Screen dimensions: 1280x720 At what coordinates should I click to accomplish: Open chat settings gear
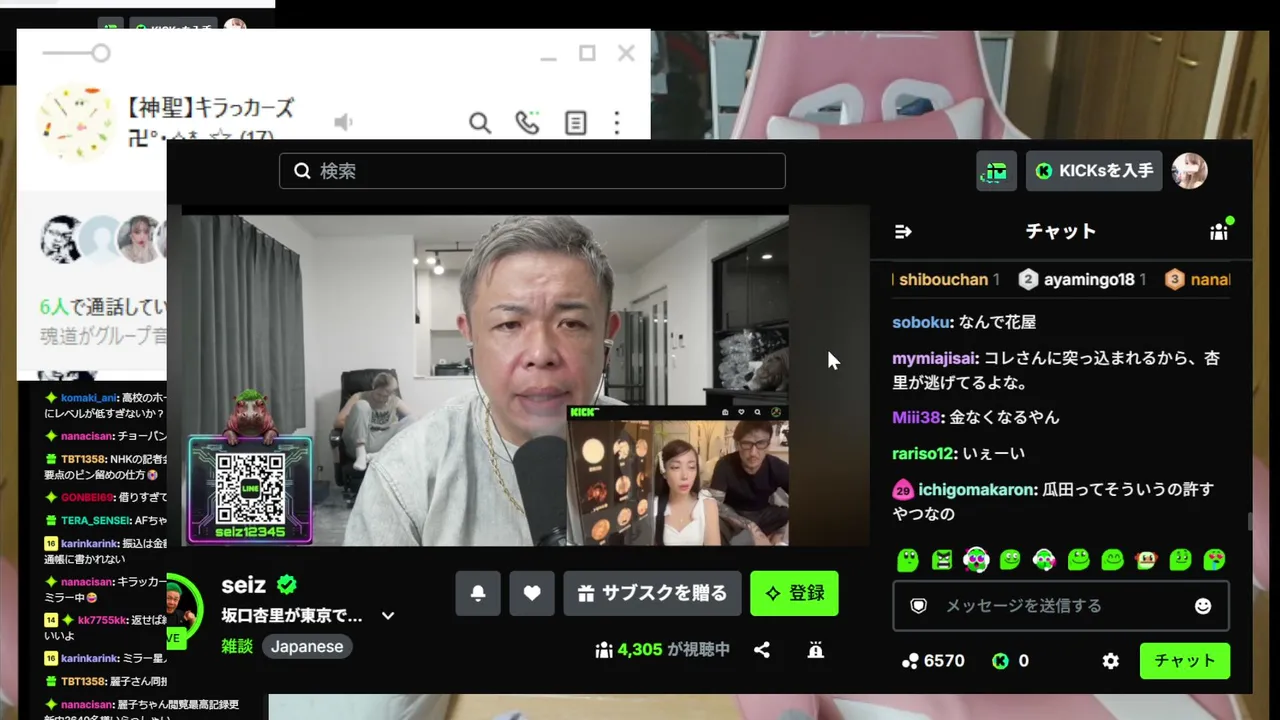click(1110, 661)
